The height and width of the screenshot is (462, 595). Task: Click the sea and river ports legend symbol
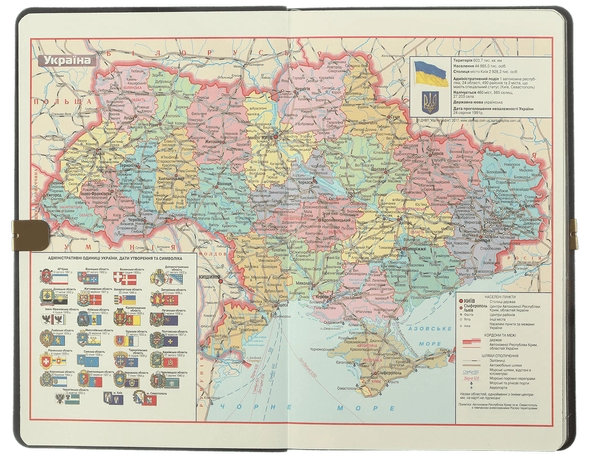coord(471,383)
